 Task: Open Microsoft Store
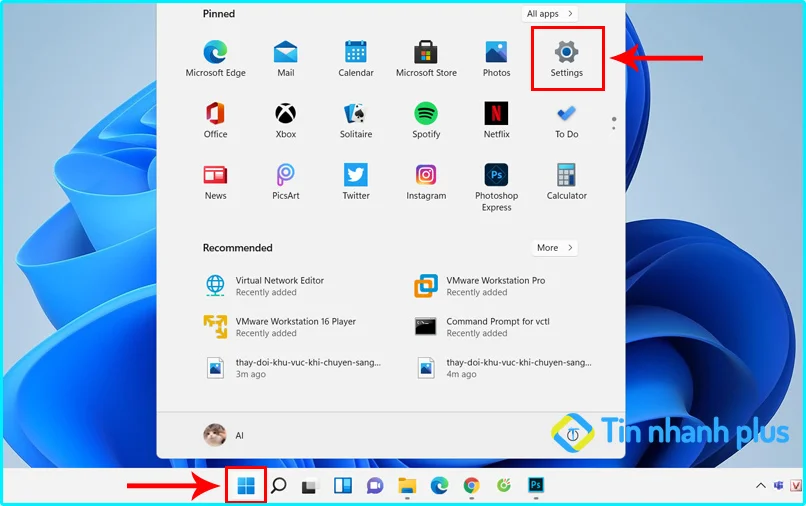click(426, 59)
